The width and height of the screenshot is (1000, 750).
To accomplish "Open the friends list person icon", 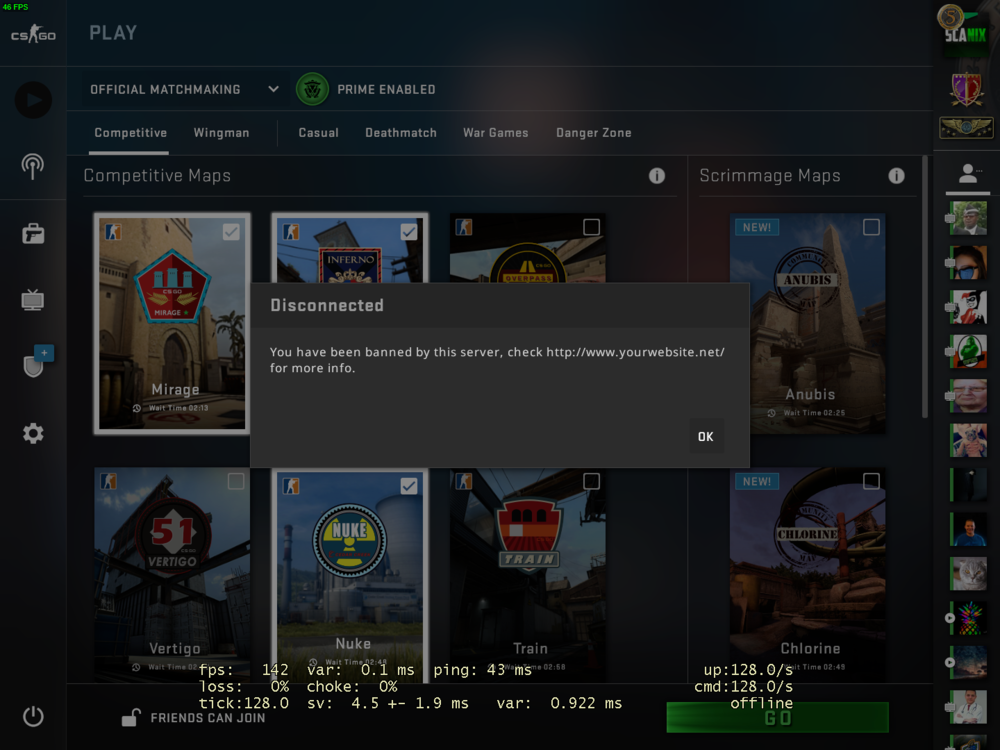I will (968, 173).
